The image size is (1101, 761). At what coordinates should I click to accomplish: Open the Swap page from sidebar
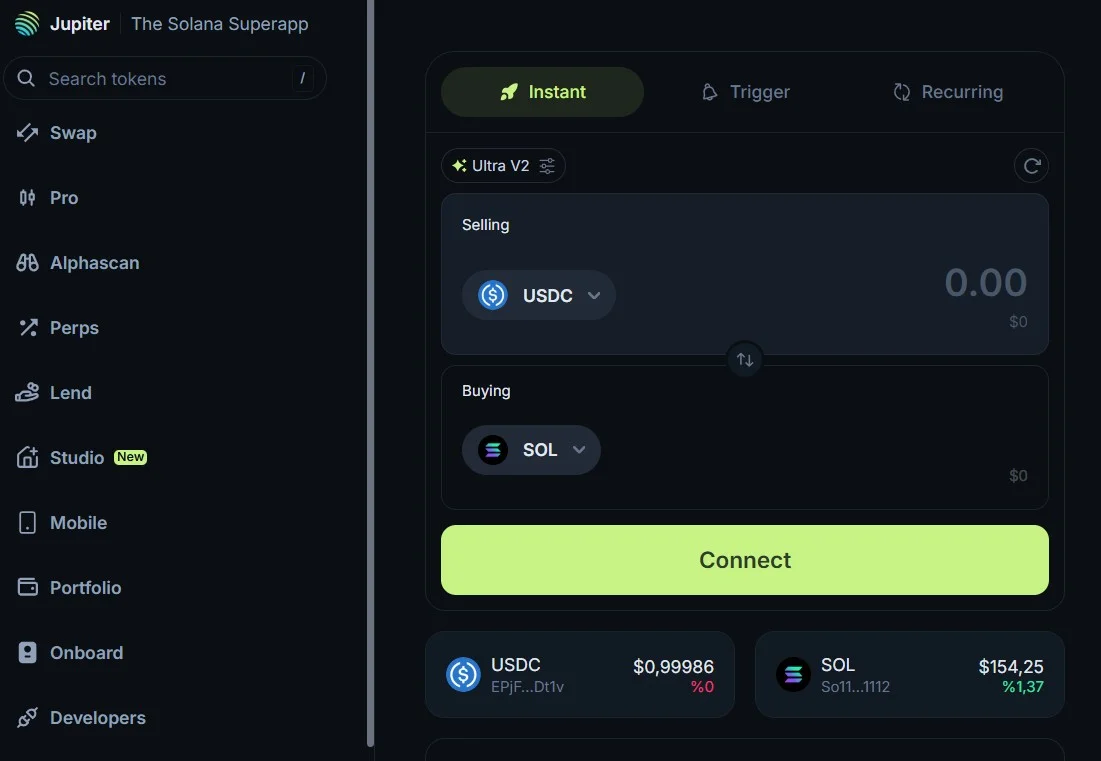click(x=57, y=133)
